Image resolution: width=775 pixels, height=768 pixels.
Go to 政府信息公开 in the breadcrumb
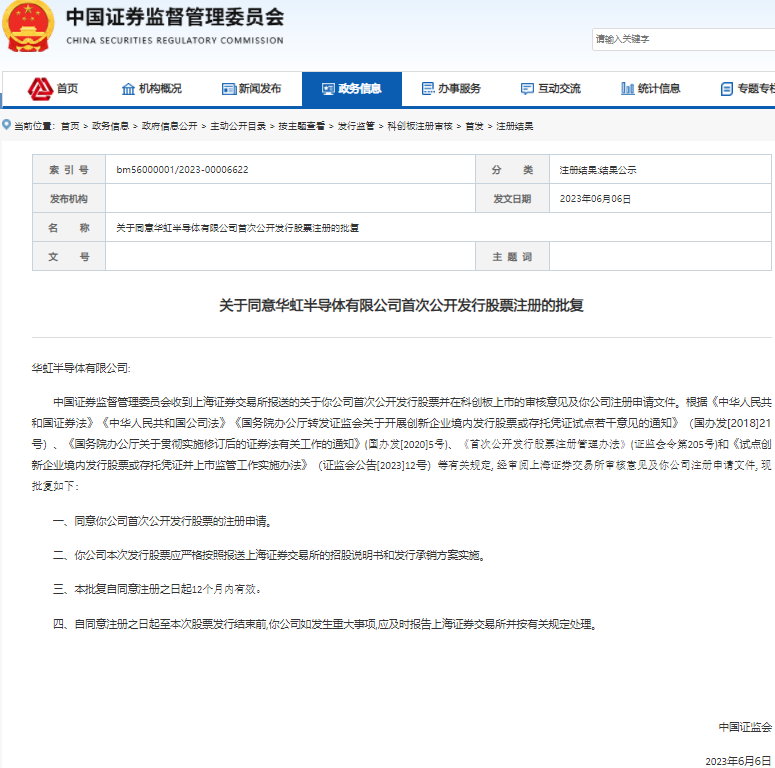tap(170, 126)
